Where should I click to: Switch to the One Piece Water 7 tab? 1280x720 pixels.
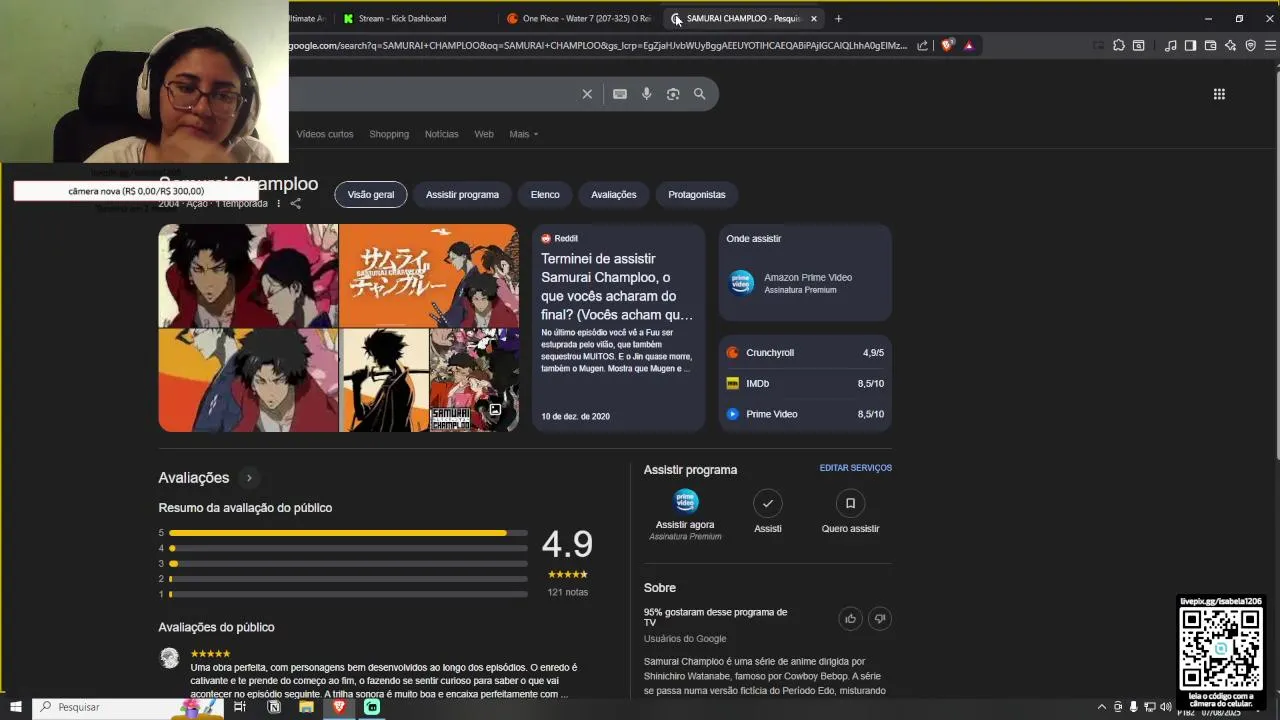[x=578, y=18]
